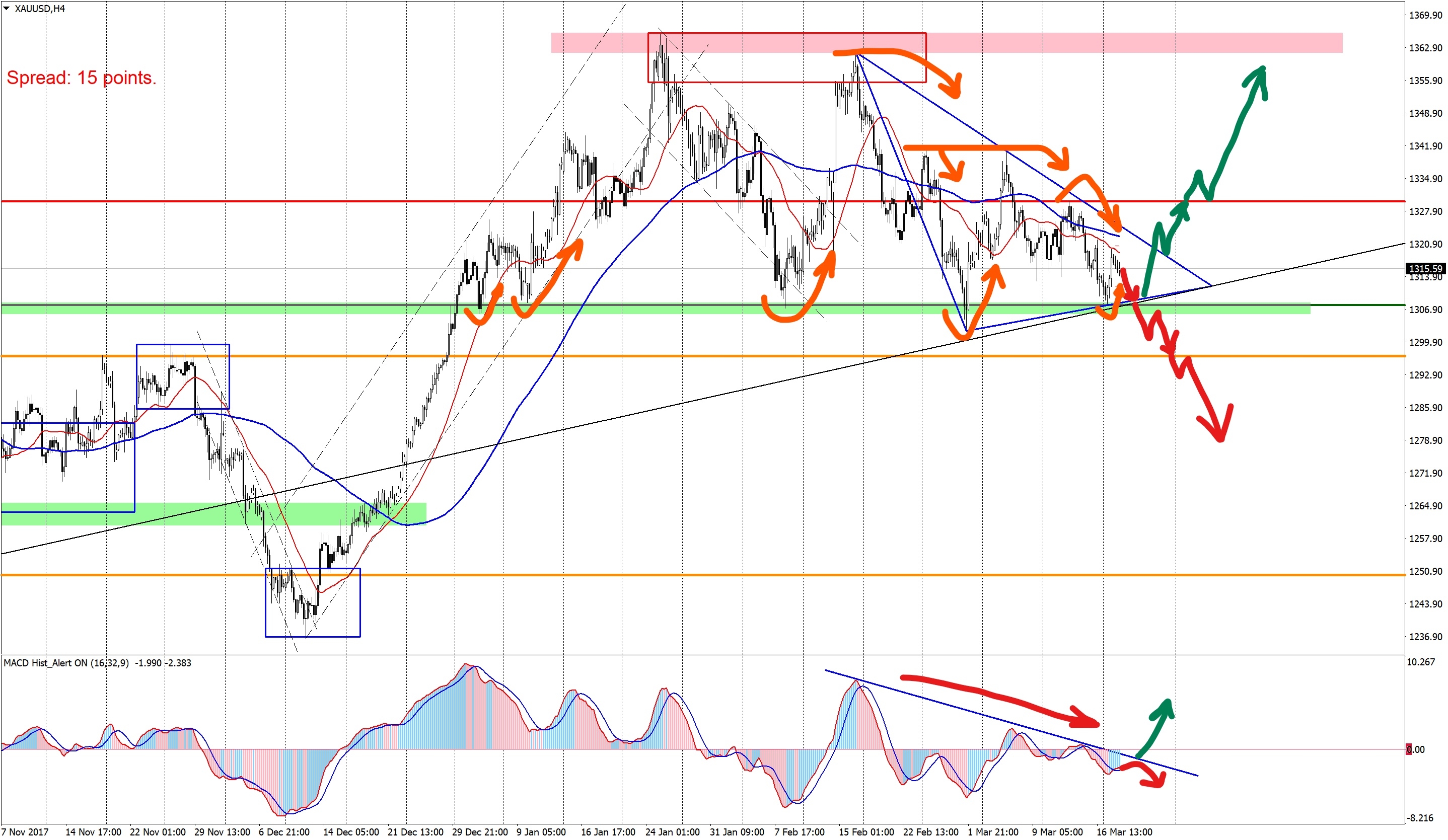
Task: Click price scale value 1278.90
Action: point(1425,441)
